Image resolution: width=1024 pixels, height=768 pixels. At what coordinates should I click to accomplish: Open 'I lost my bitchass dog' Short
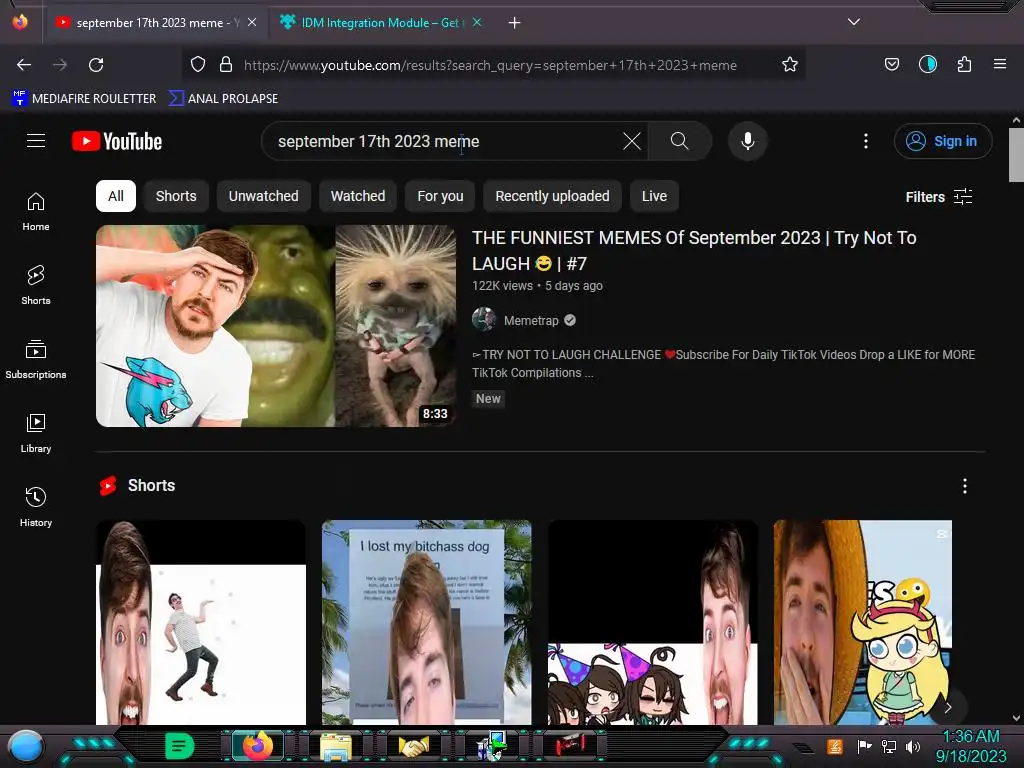(x=426, y=622)
